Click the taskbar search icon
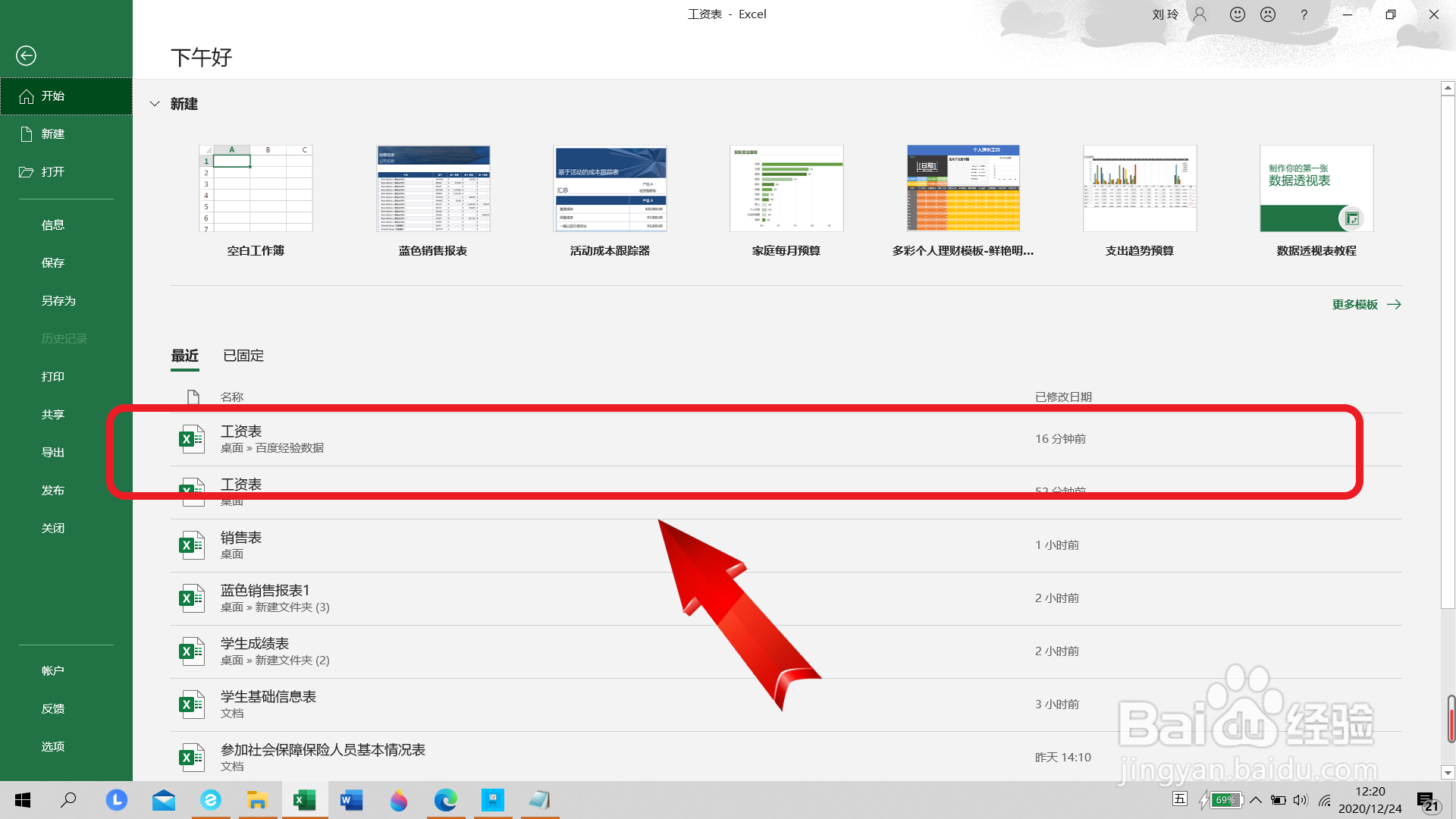Screen dimensions: 1456x819 [x=68, y=800]
